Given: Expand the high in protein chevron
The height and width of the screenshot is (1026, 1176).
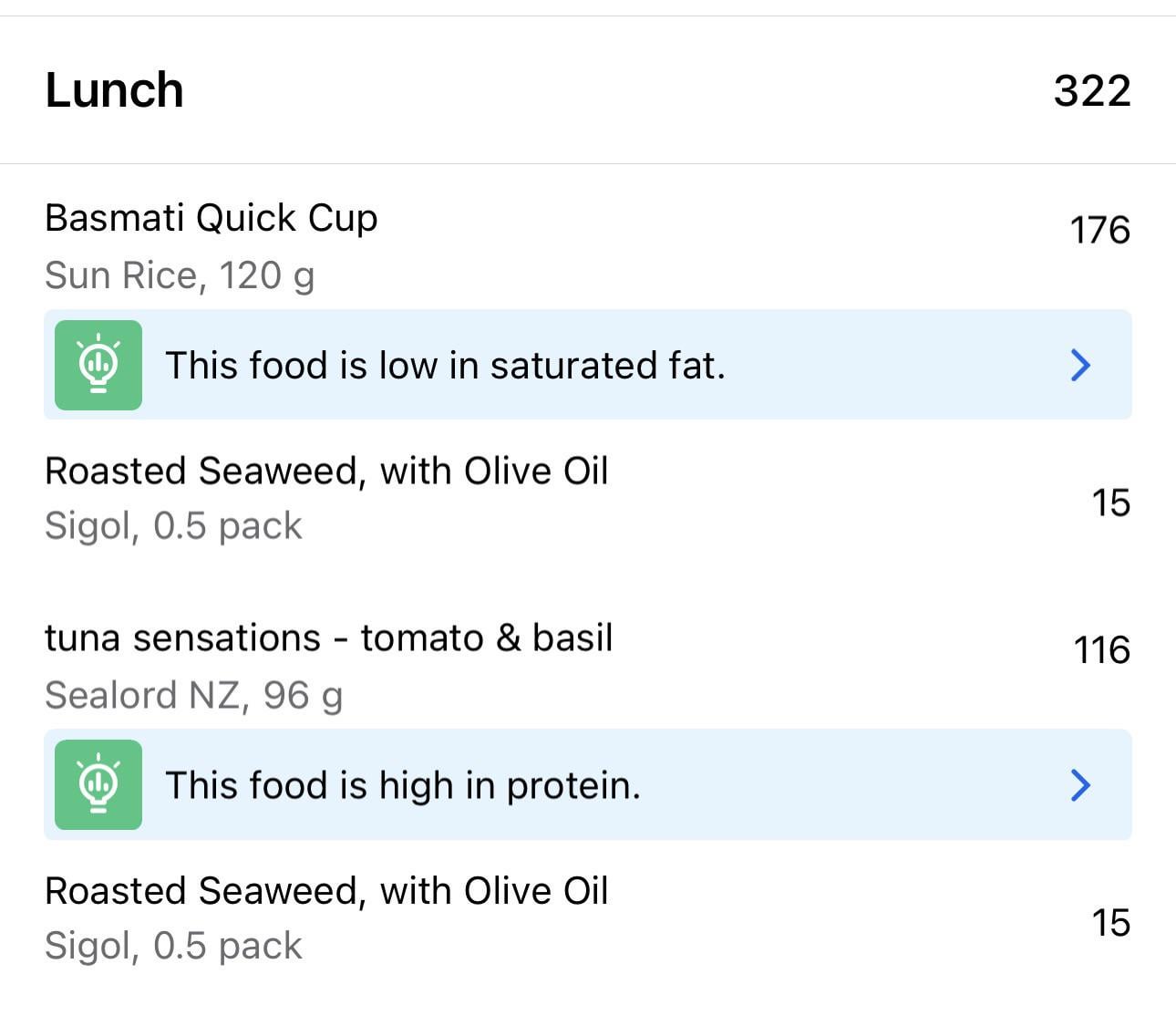Looking at the screenshot, I should coord(1080,784).
